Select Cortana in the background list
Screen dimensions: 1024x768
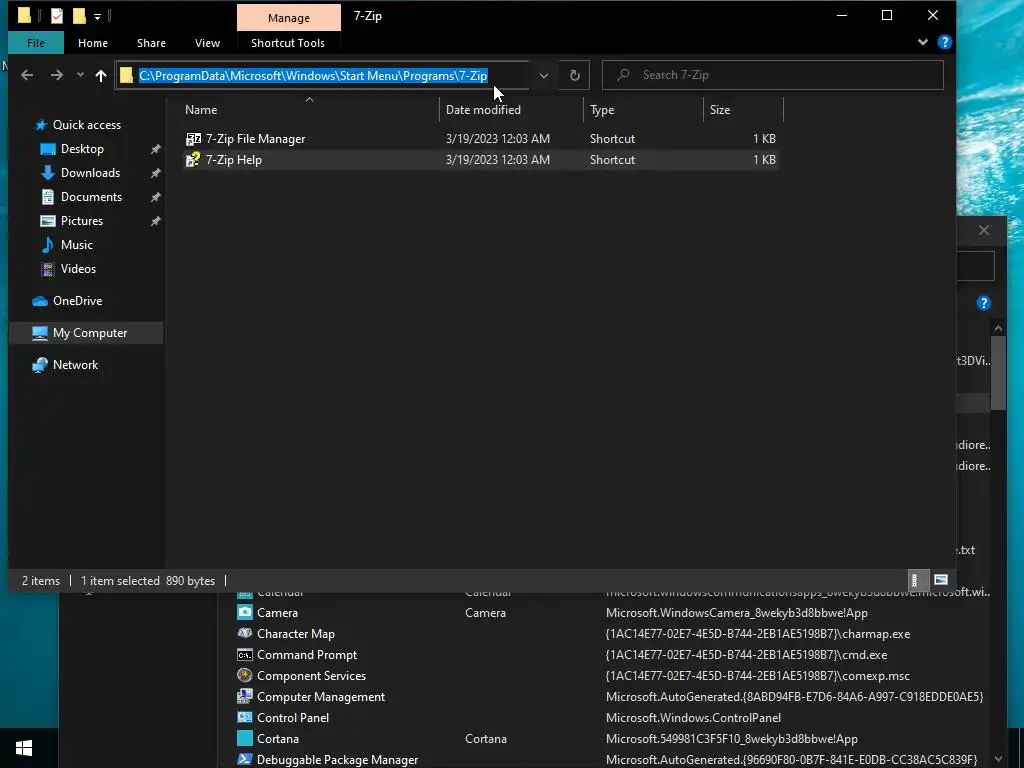pos(613,739)
